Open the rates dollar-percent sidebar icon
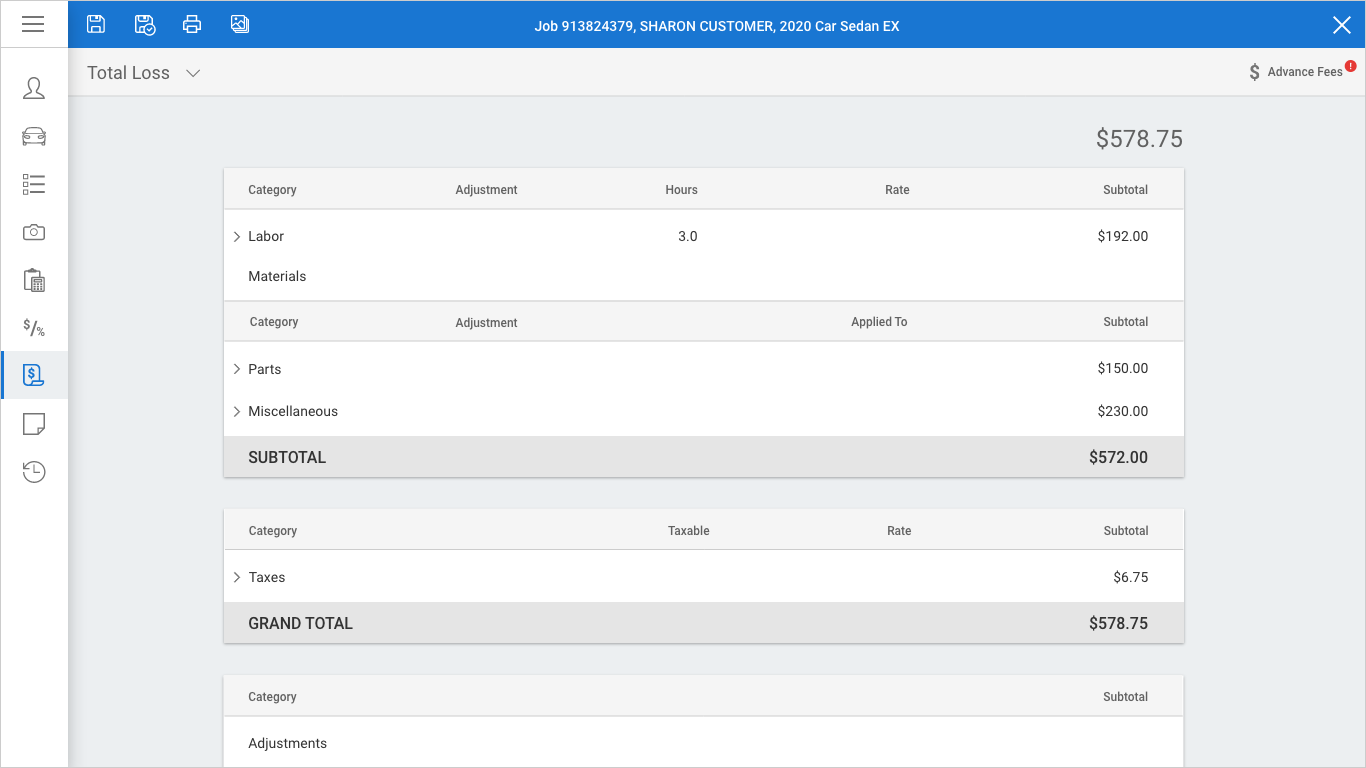1366x768 pixels. click(x=34, y=328)
